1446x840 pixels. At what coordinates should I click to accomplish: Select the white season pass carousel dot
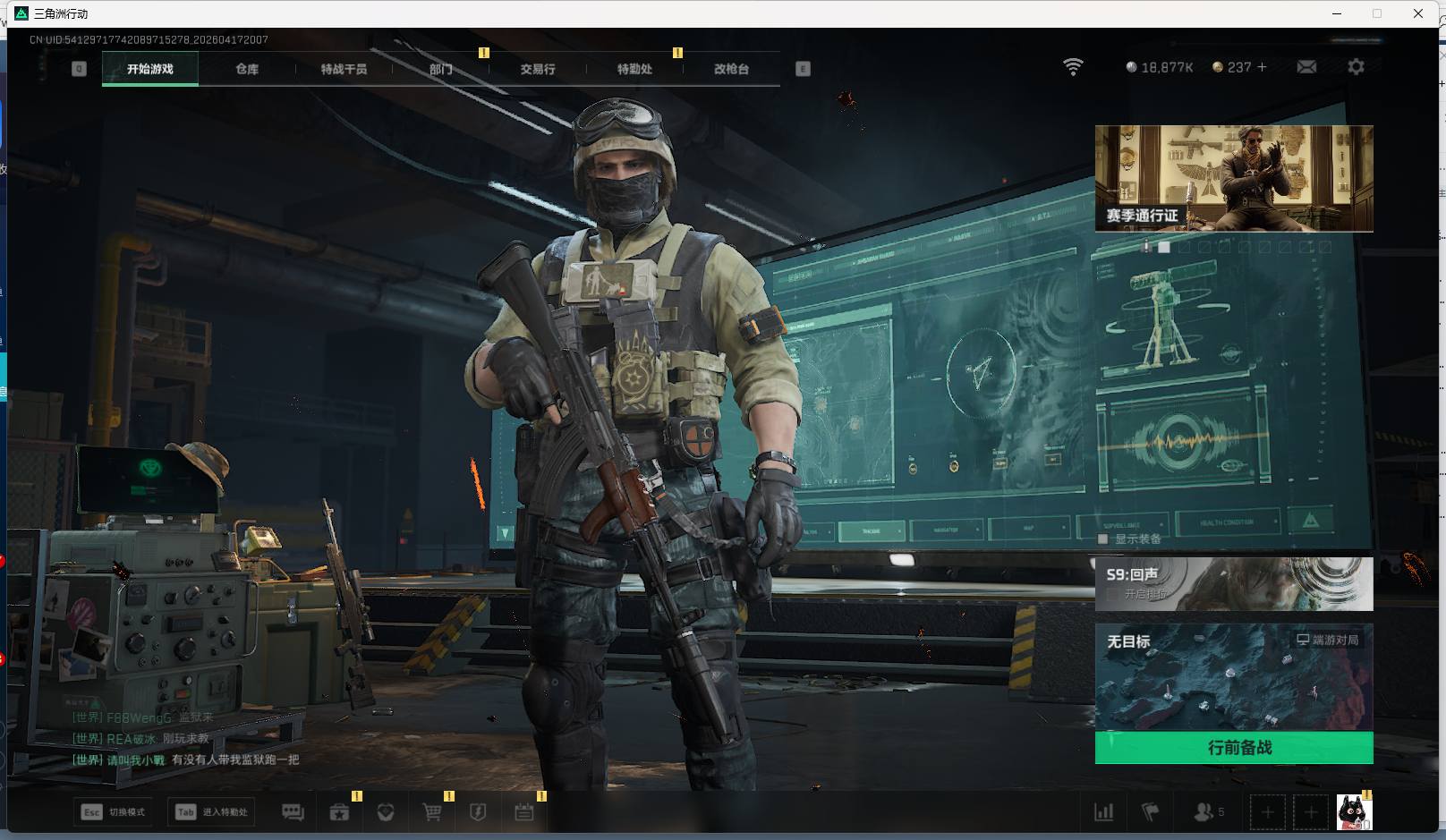[x=1164, y=247]
